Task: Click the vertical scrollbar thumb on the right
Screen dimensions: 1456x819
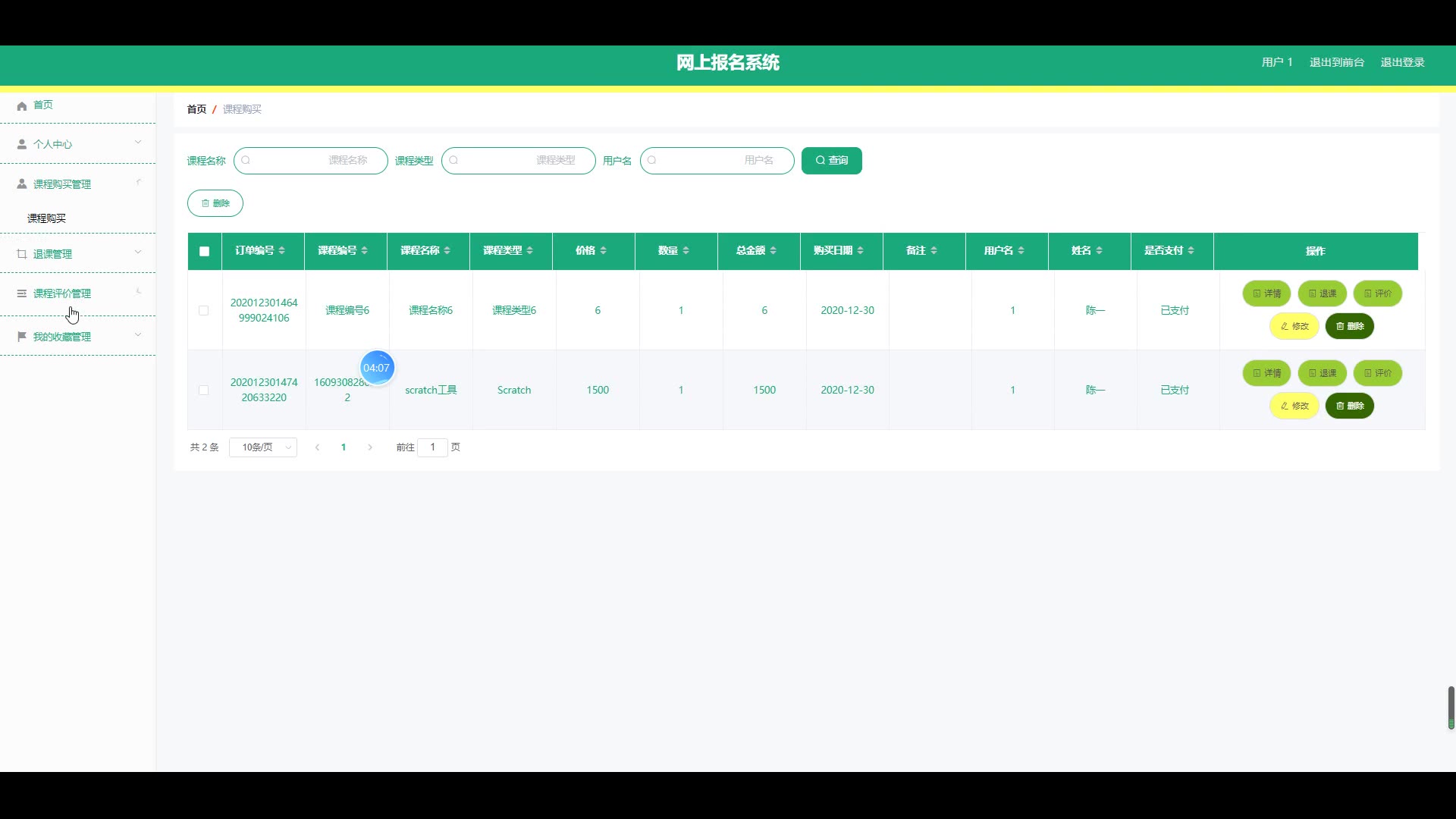Action: 1451,707
